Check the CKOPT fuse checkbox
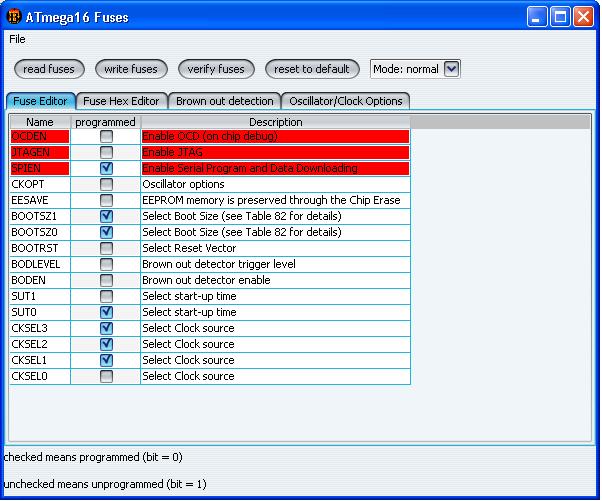The height and width of the screenshot is (501, 602). tap(106, 184)
